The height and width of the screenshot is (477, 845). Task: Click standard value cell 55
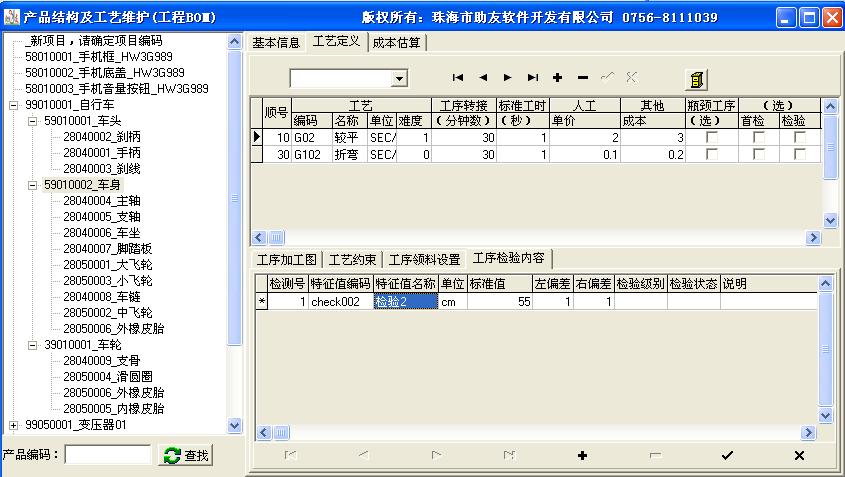pyautogui.click(x=500, y=302)
